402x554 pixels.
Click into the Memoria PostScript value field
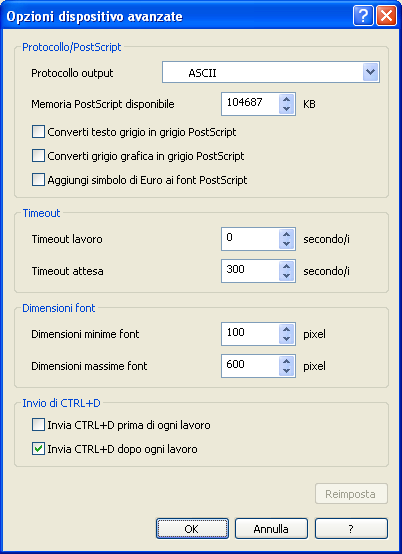(x=250, y=104)
